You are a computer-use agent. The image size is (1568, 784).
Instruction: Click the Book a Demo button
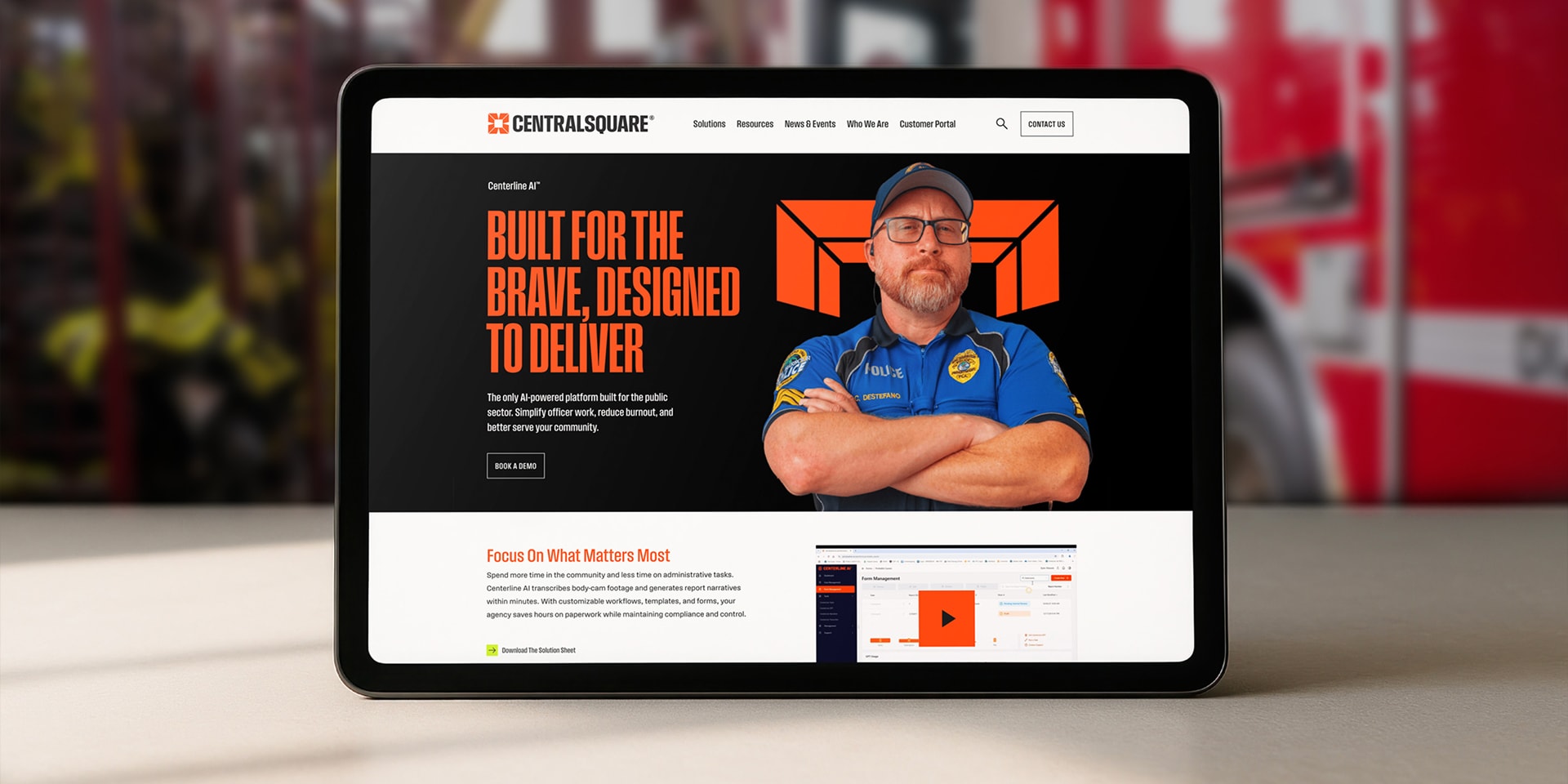(515, 465)
